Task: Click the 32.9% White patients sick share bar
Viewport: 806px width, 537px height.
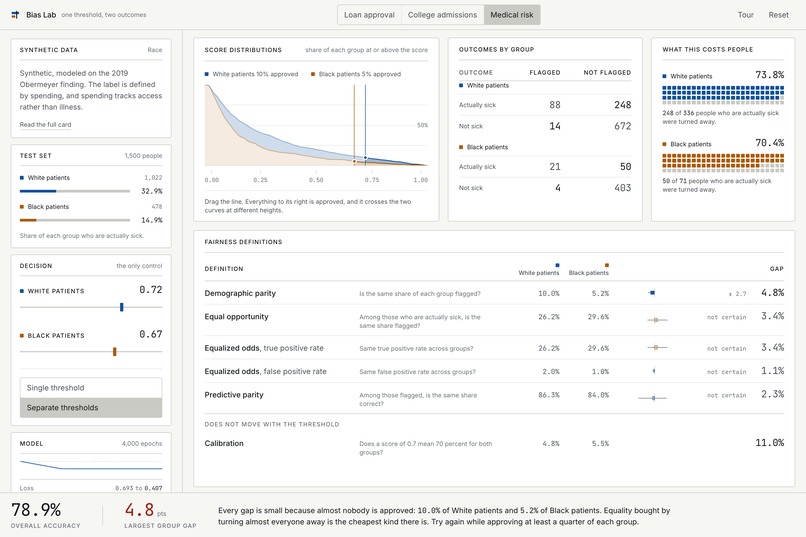Action: [x=75, y=191]
